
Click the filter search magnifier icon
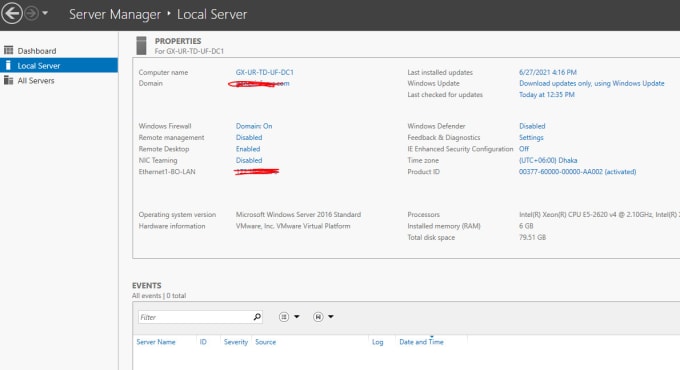click(x=257, y=317)
